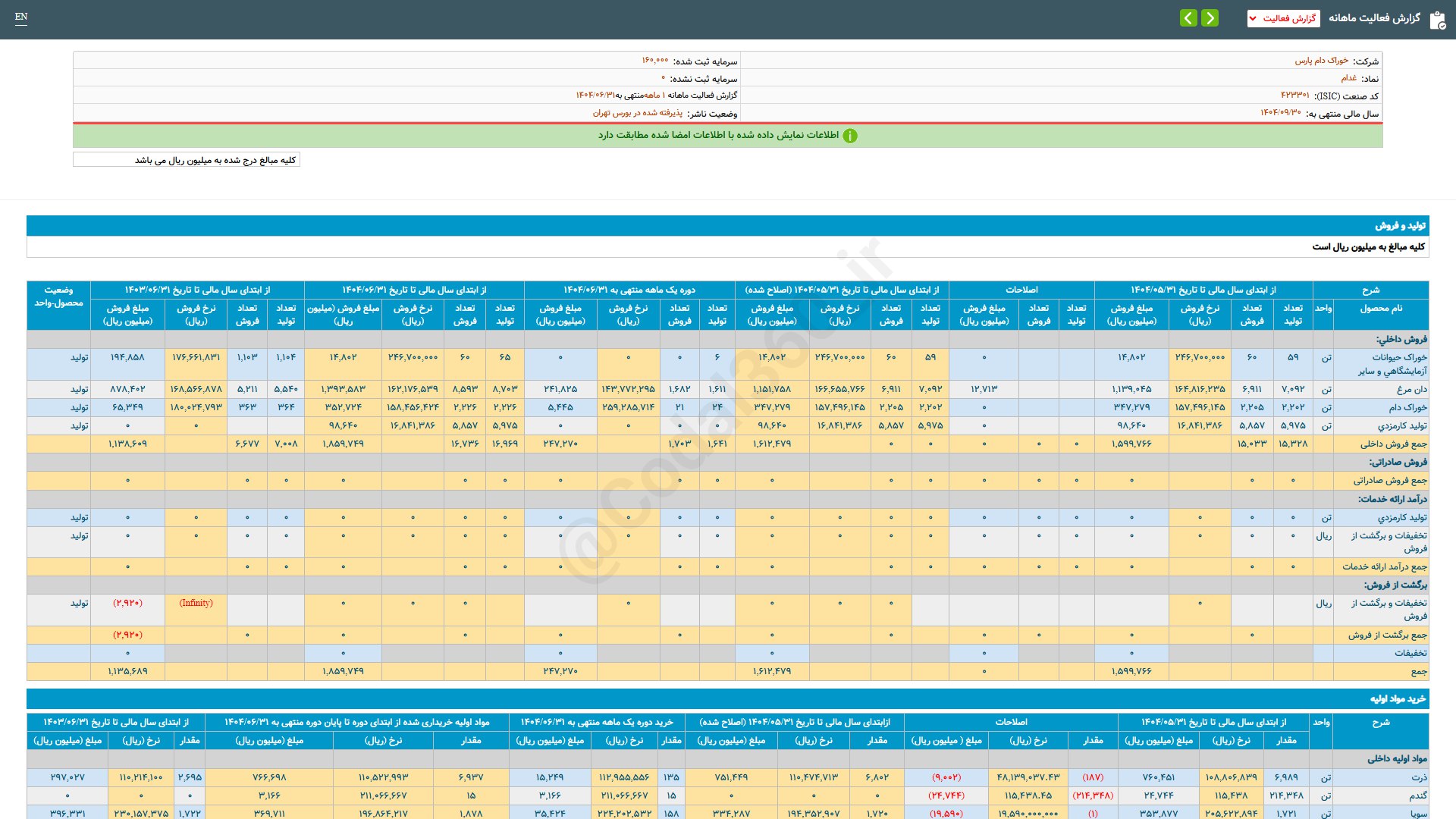Click the green info icon in notice bar
Image resolution: width=1456 pixels, height=819 pixels.
(x=850, y=136)
